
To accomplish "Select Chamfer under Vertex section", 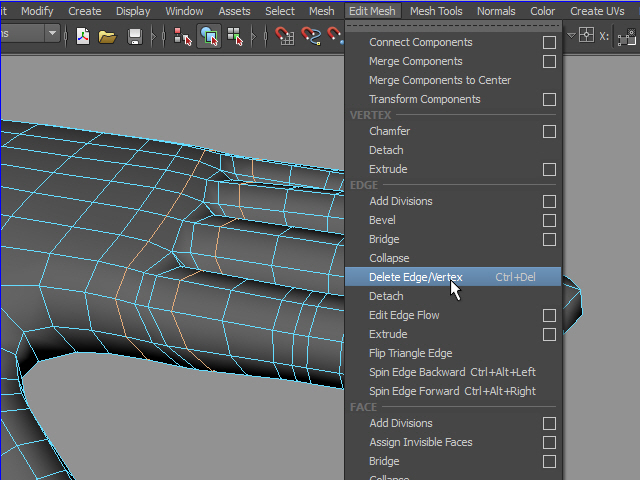I will pos(389,131).
